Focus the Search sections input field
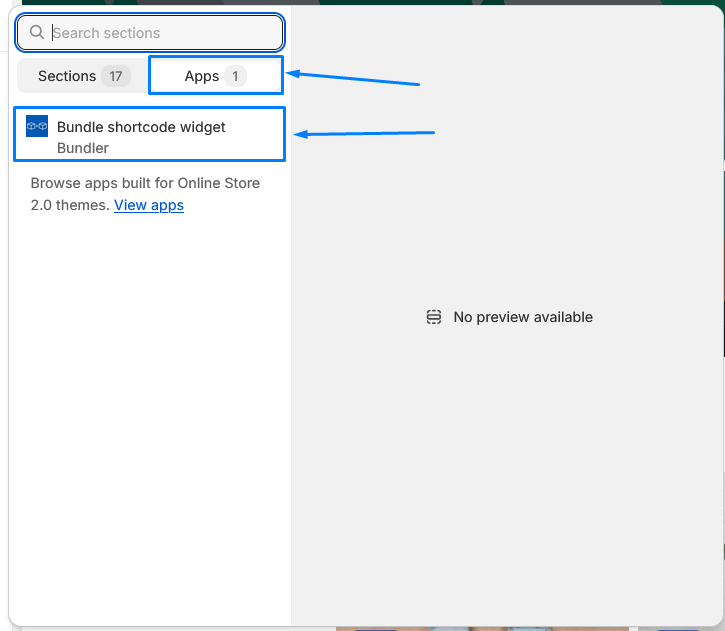Image resolution: width=725 pixels, height=631 pixels. tap(150, 33)
